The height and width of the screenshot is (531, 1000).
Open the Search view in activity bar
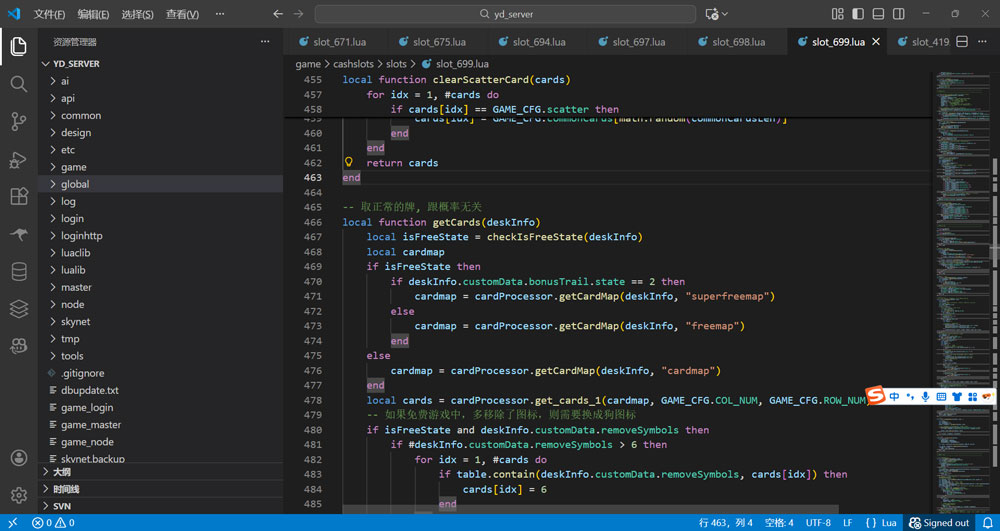pos(18,84)
